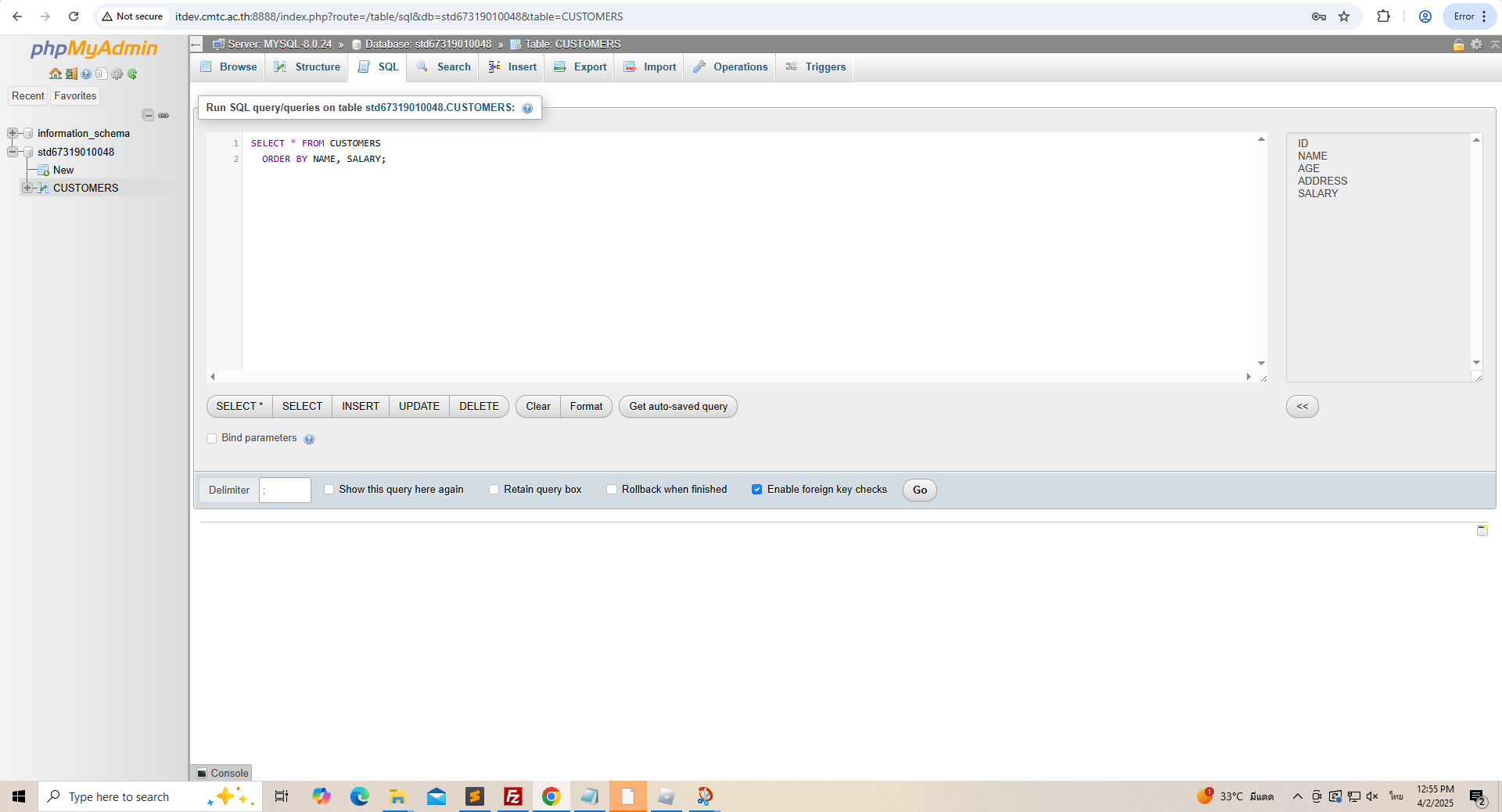Expand the information_schema database node
1502x812 pixels.
click(x=13, y=133)
